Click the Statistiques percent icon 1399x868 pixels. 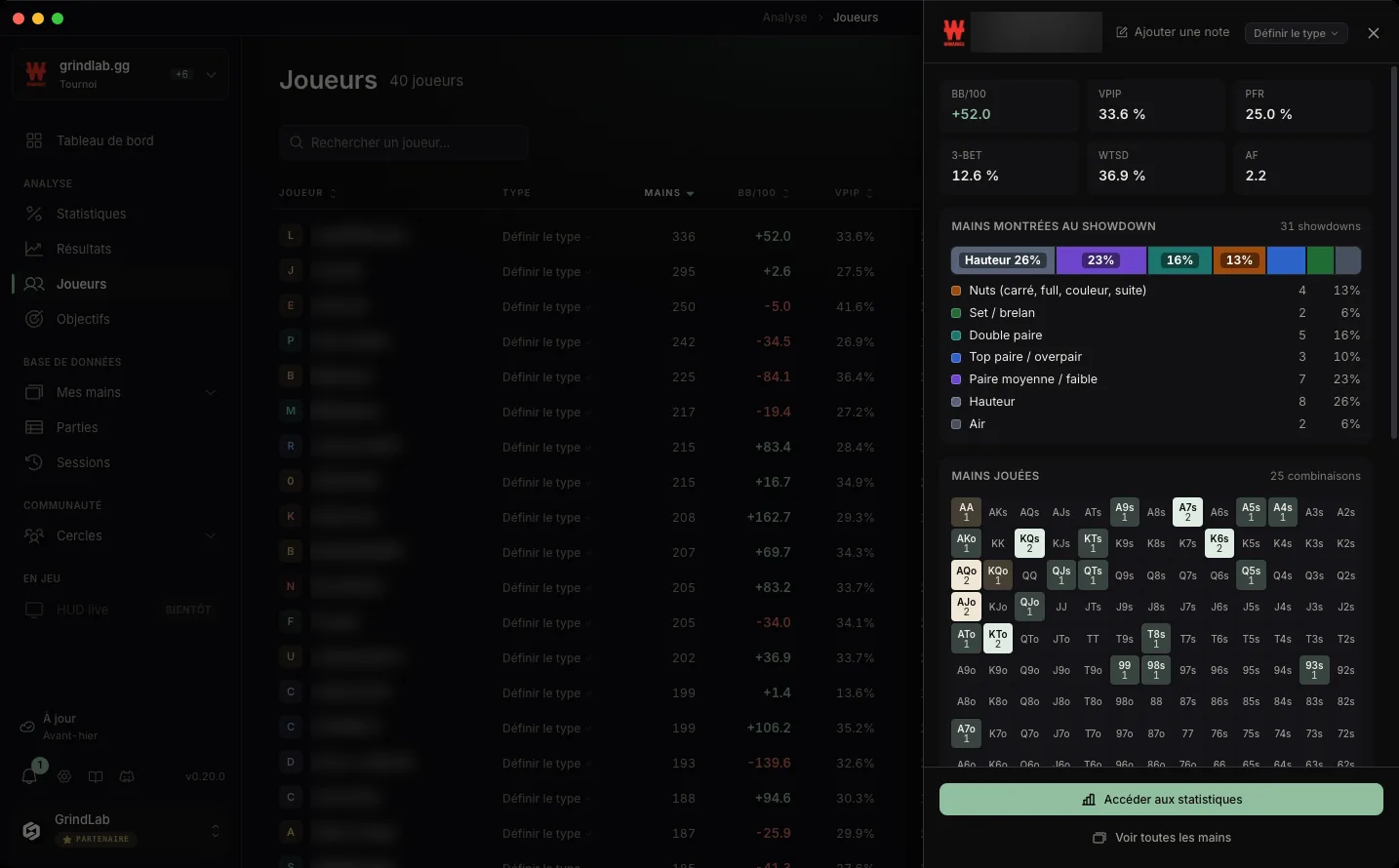point(34,214)
